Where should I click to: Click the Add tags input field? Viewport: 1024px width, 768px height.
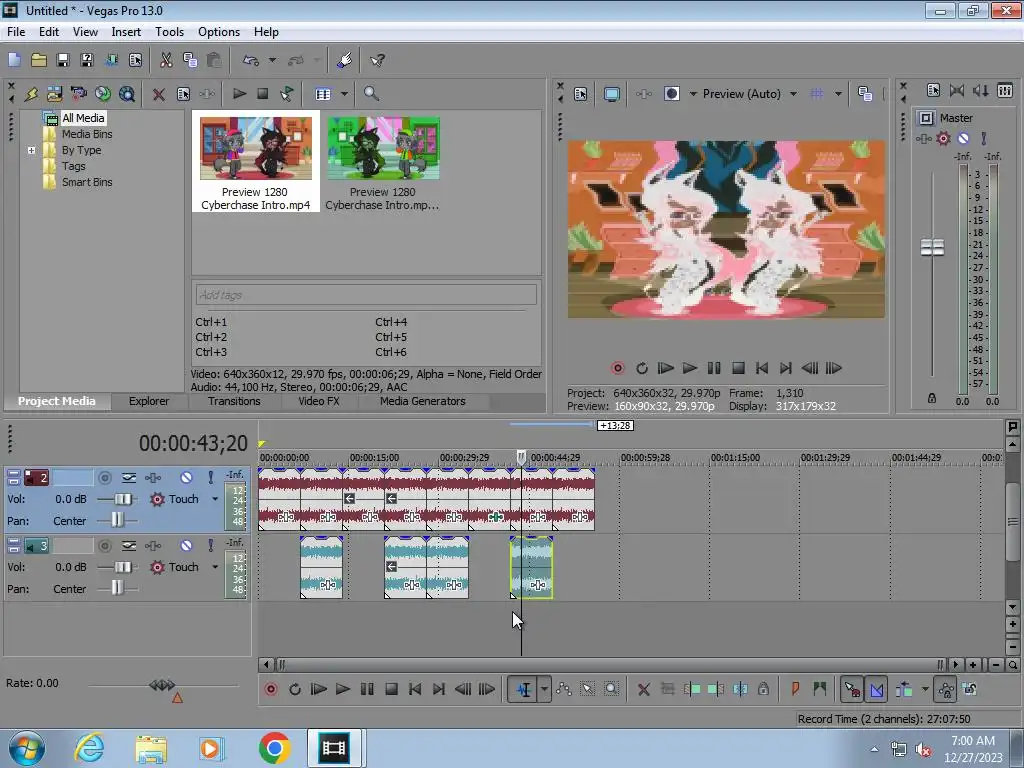[366, 295]
